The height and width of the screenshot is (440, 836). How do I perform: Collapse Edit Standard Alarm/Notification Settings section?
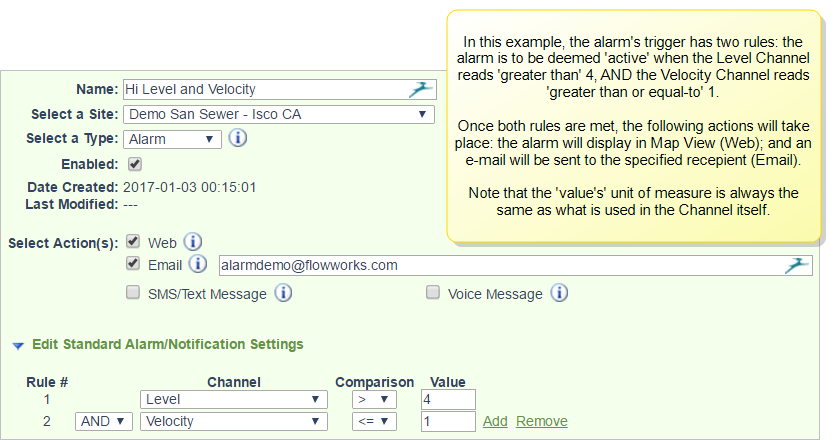click(18, 346)
